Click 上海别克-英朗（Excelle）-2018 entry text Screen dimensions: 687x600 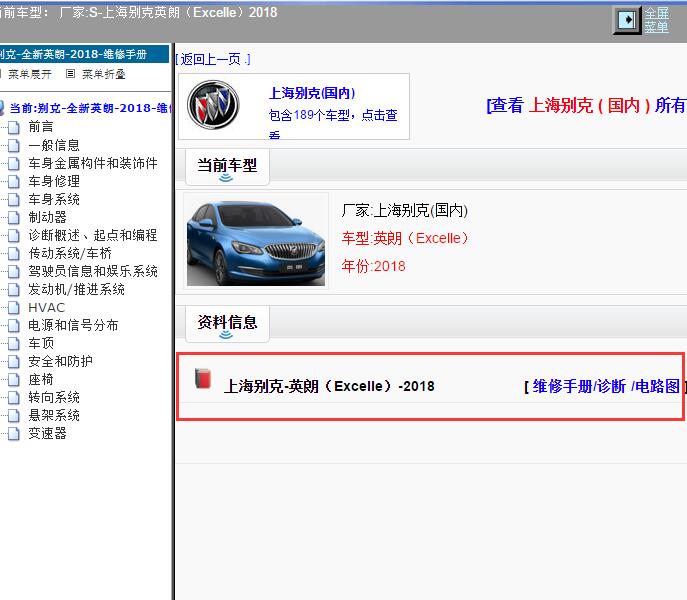click(x=329, y=386)
